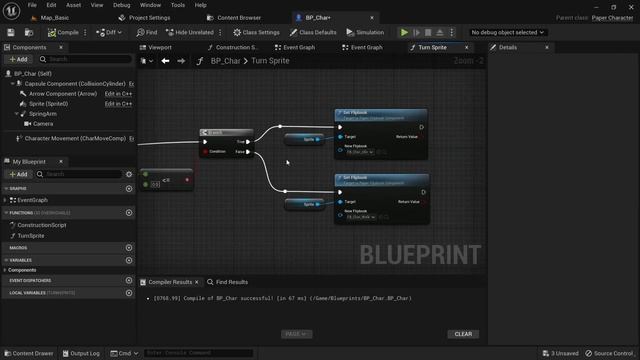The height and width of the screenshot is (360, 640).
Task: Select the Arrow Component row
Action: click(63, 93)
